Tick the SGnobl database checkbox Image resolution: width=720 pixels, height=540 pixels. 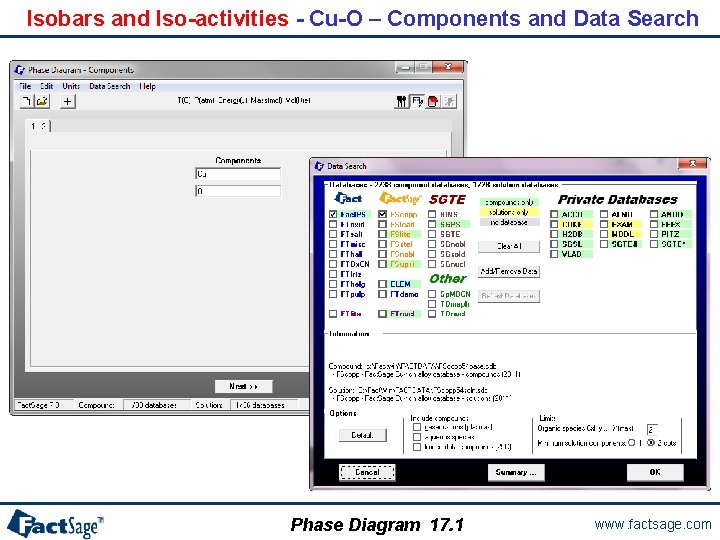(x=432, y=244)
